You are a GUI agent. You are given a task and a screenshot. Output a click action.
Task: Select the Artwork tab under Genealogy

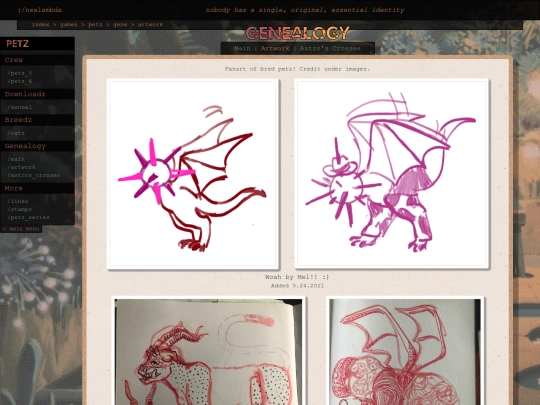(x=275, y=48)
